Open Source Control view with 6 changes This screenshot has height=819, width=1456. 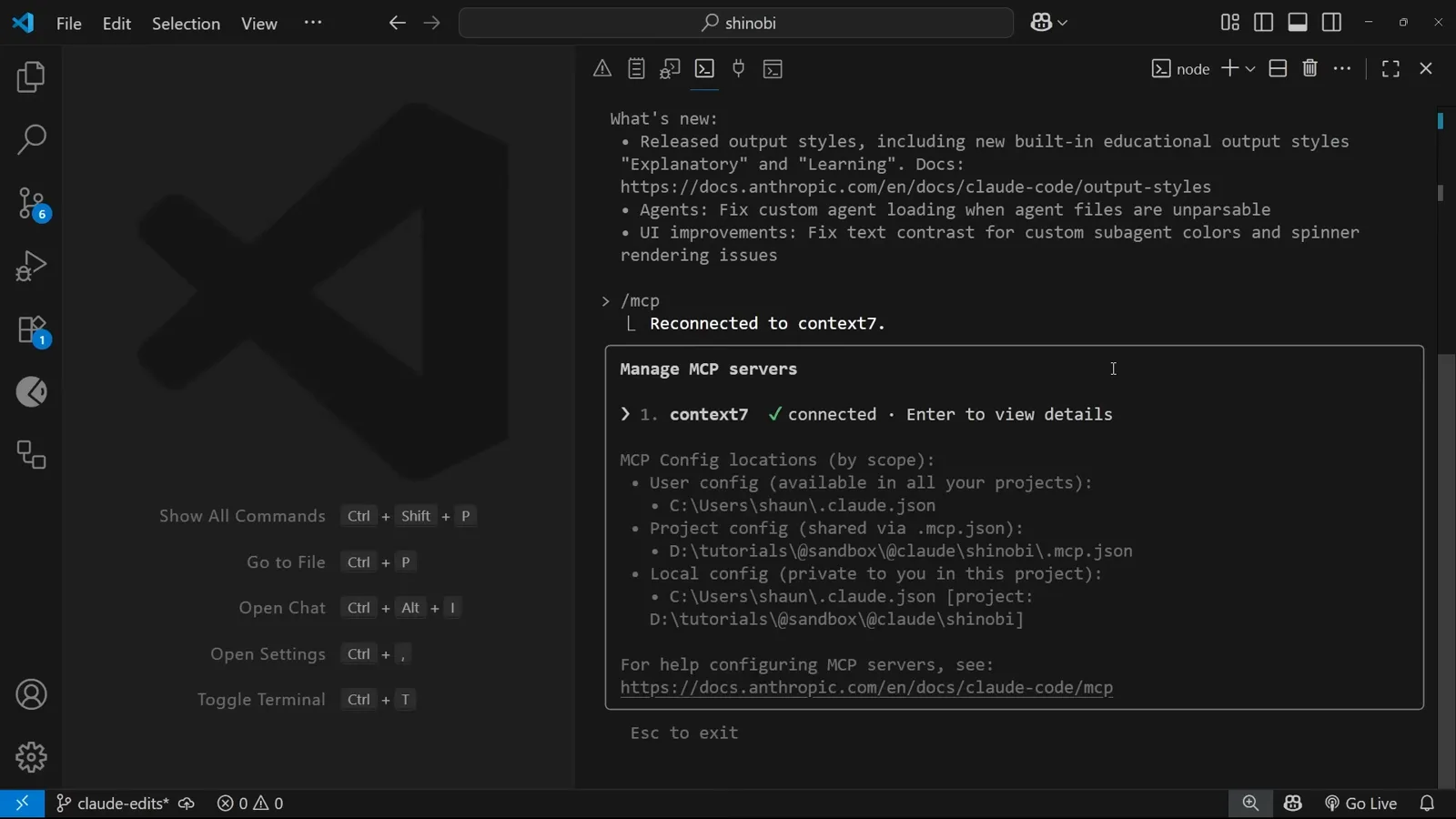[x=33, y=204]
